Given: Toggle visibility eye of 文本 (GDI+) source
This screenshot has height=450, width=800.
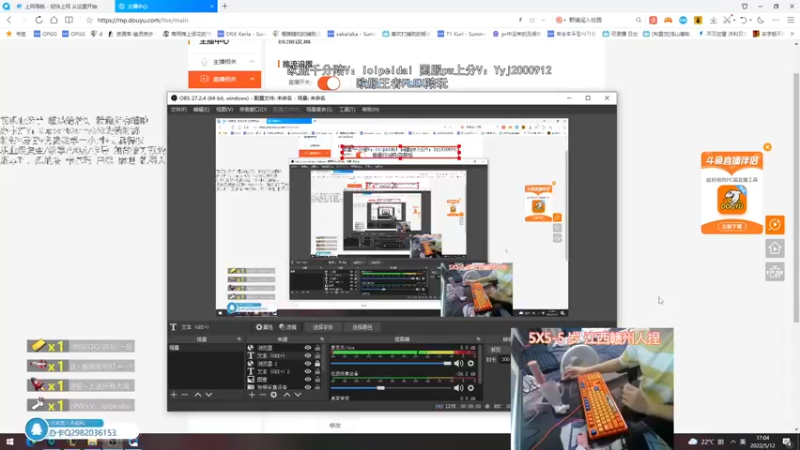Looking at the screenshot, I should 308,356.
